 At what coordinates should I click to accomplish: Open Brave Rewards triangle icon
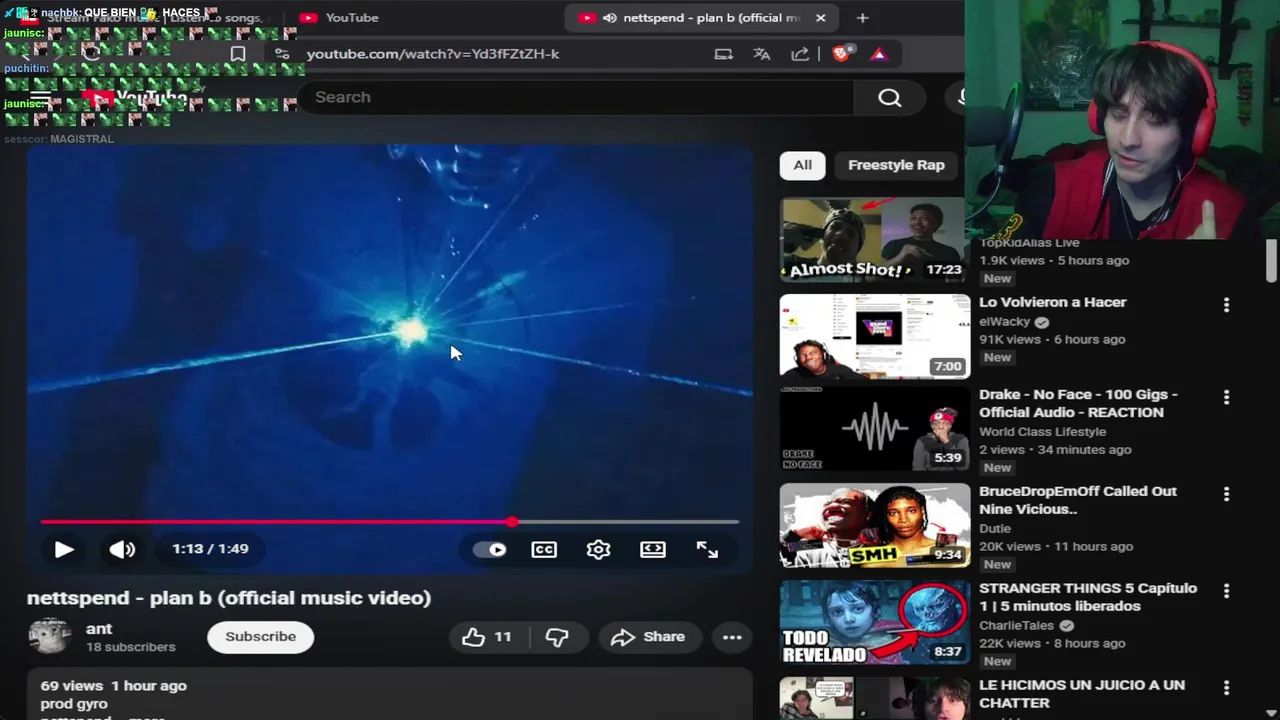pos(879,54)
